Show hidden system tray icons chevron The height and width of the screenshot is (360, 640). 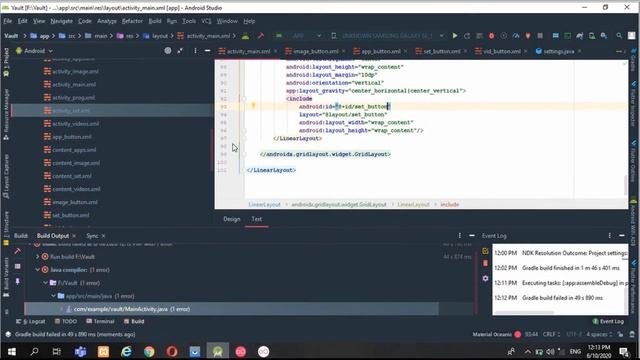pos(527,351)
